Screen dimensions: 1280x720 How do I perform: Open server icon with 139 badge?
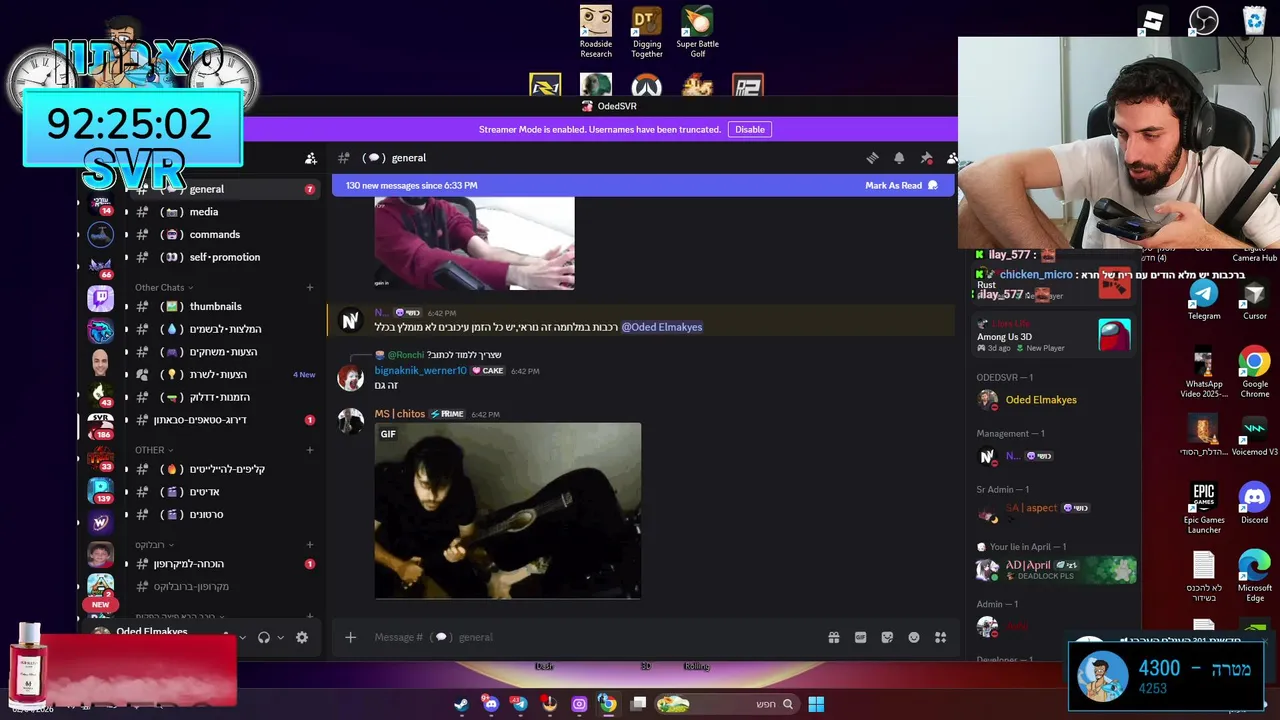pyautogui.click(x=100, y=490)
